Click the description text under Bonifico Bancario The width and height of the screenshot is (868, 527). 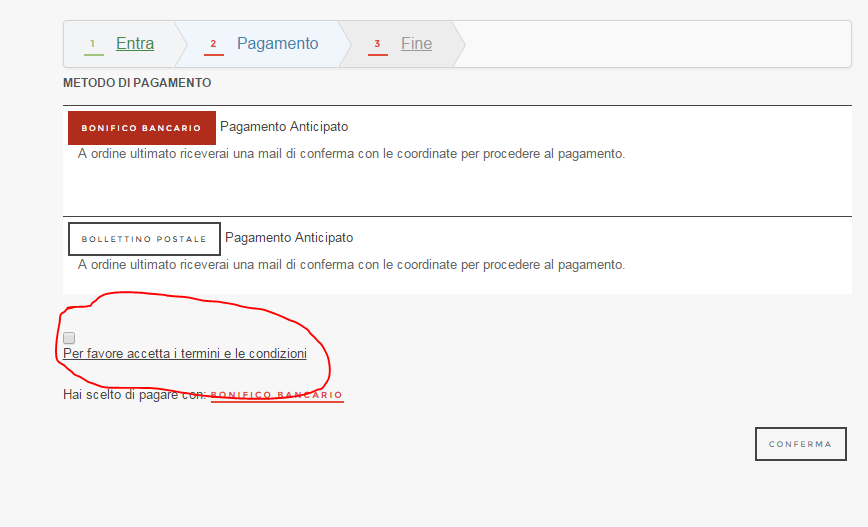click(x=352, y=154)
